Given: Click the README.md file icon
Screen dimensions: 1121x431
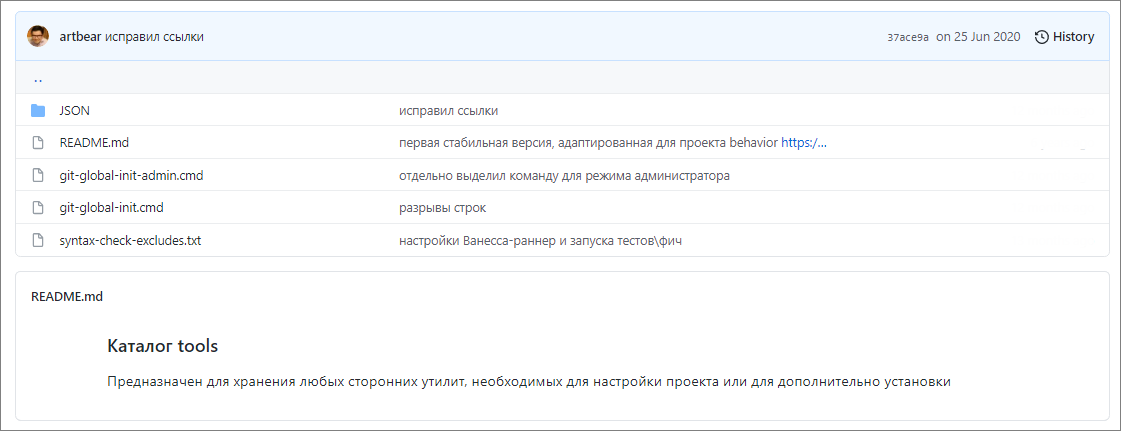Looking at the screenshot, I should tap(38, 143).
